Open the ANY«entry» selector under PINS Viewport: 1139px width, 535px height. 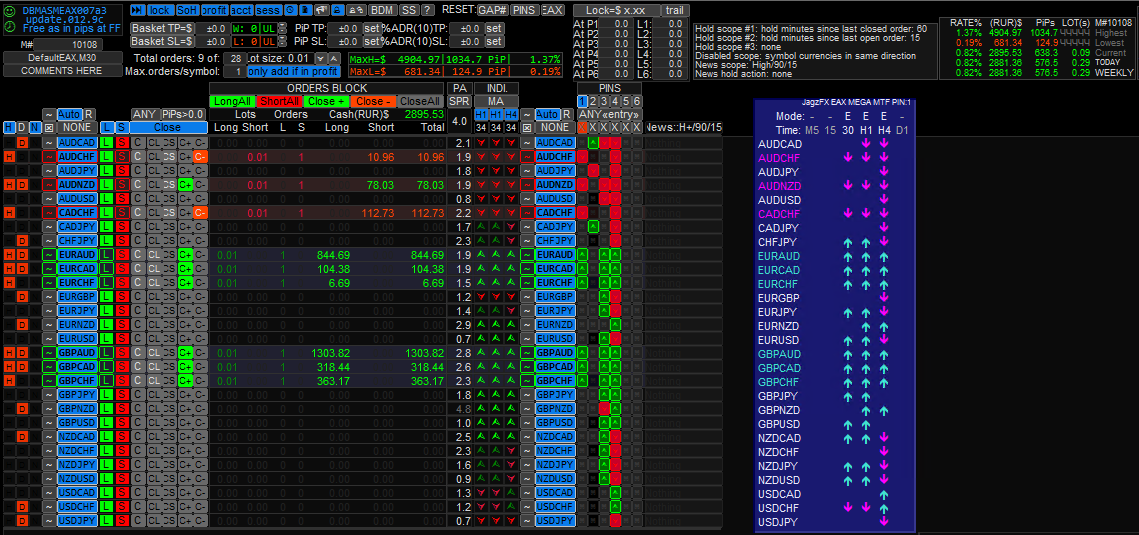coord(609,114)
